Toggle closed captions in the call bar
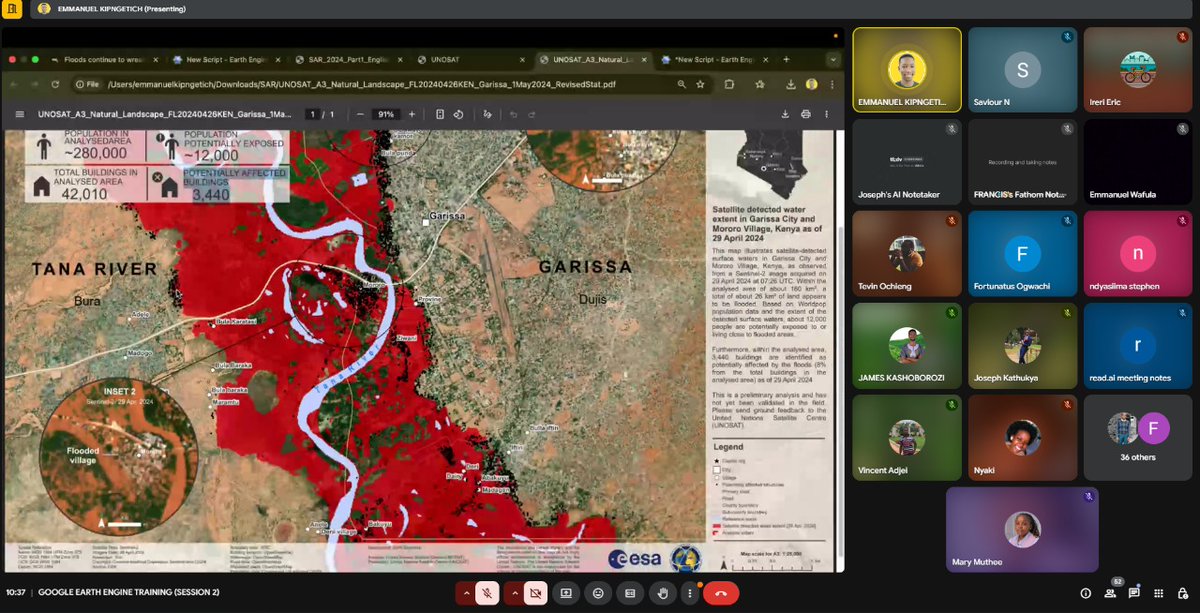The height and width of the screenshot is (613, 1200). [x=630, y=593]
